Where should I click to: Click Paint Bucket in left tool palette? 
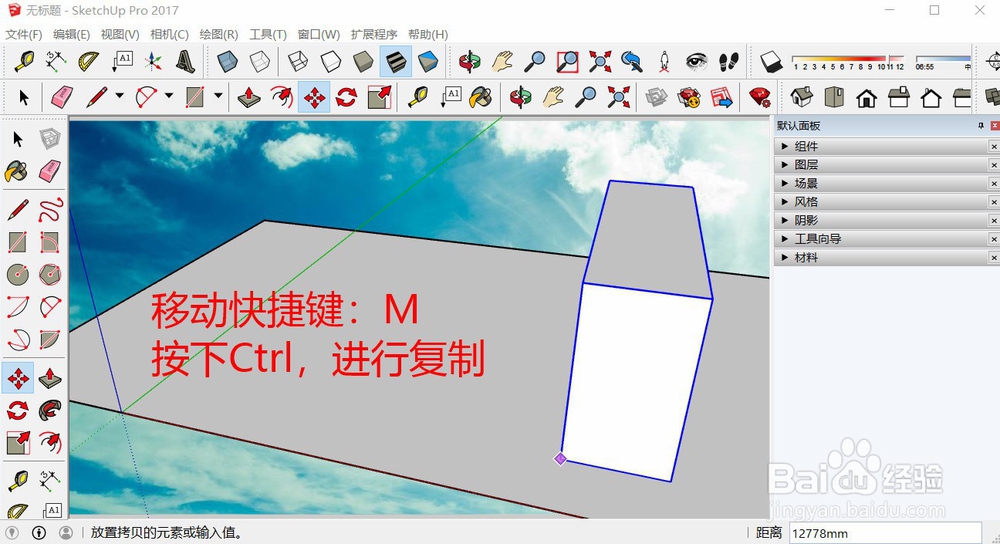click(17, 171)
